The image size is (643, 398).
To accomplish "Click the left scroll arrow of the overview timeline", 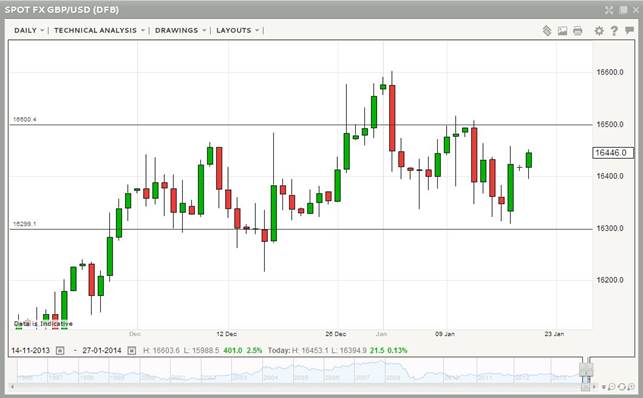I will 13,387.
